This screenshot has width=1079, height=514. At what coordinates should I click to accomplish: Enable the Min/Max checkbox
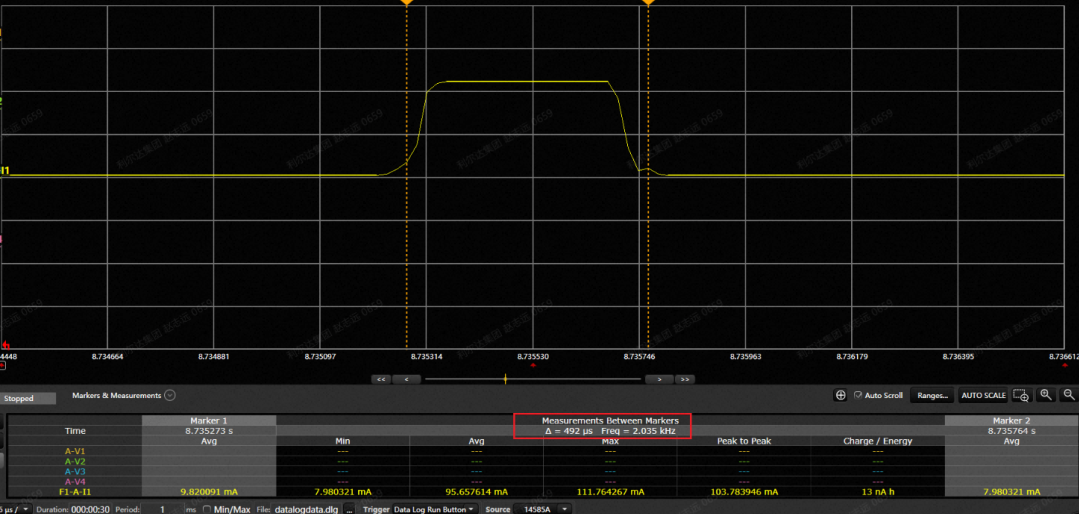(x=207, y=509)
